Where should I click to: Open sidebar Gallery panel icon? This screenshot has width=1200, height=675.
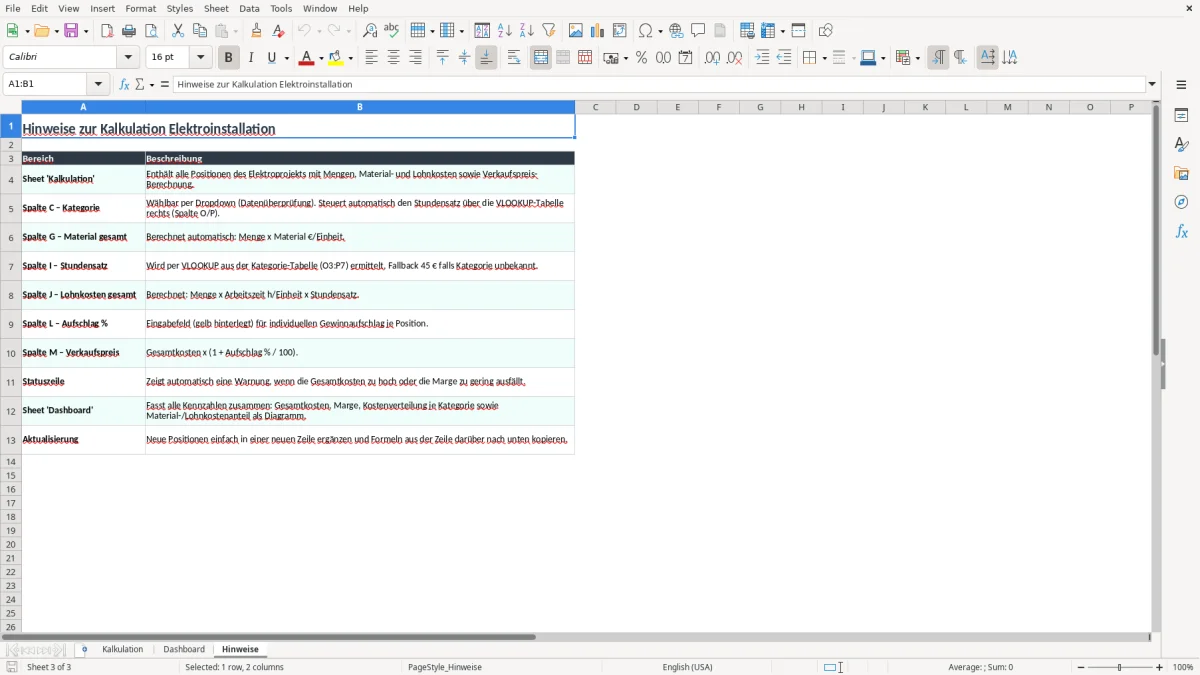click(1181, 174)
